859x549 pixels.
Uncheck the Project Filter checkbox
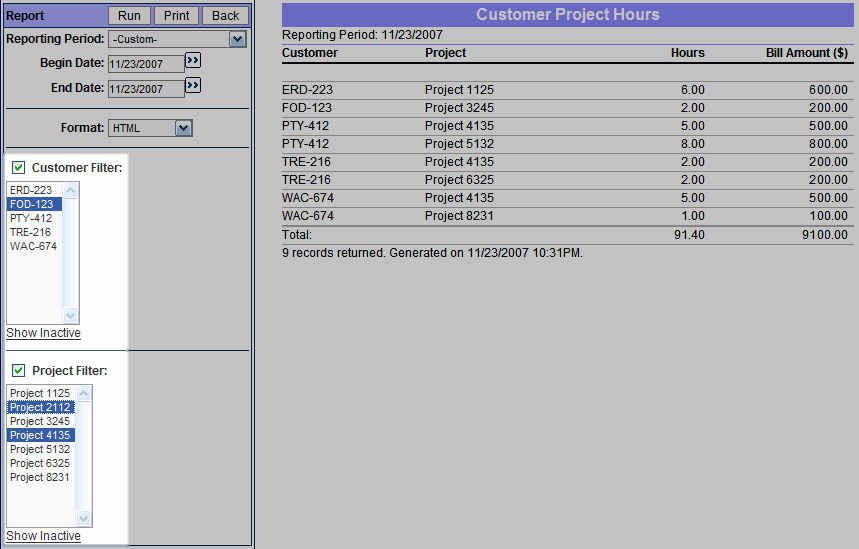(x=18, y=371)
